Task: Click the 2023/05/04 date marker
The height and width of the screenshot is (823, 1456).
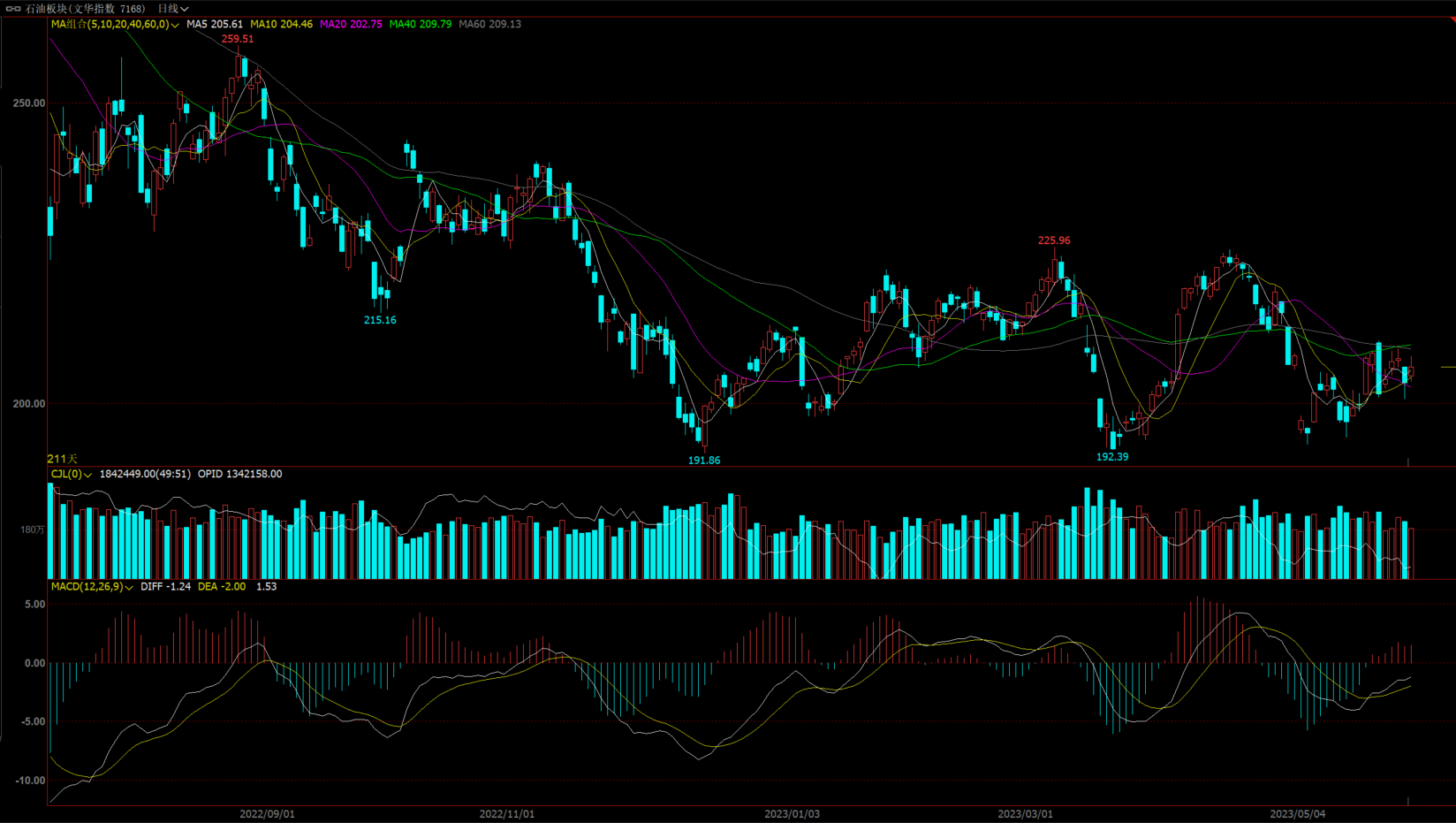Action: 1298,814
